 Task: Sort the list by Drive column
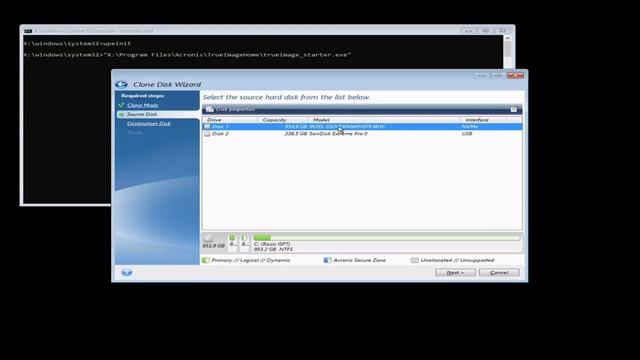231,120
